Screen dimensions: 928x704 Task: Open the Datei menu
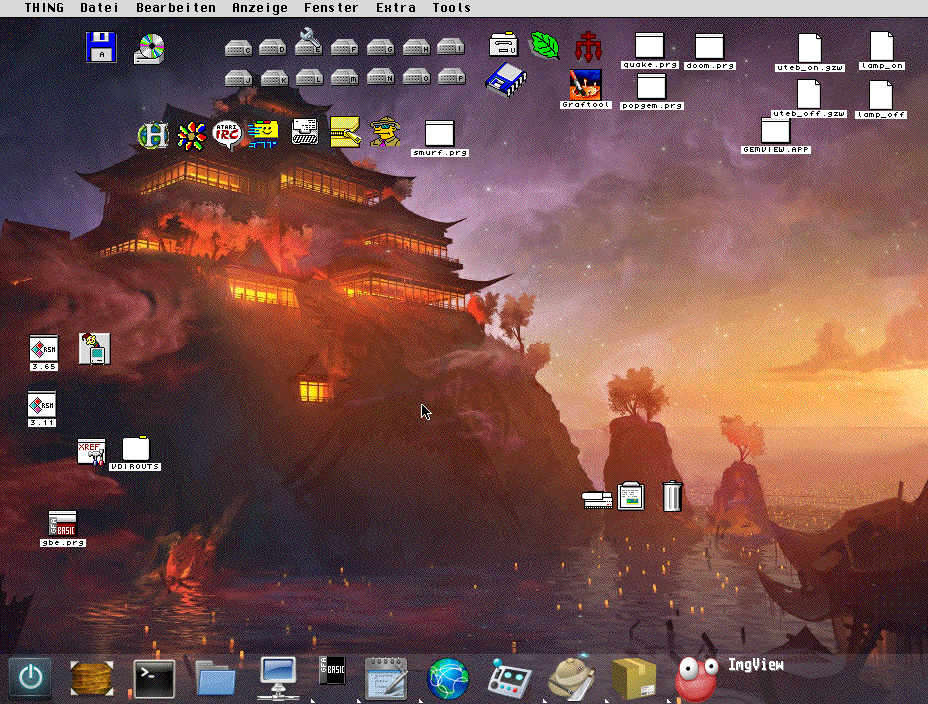pyautogui.click(x=99, y=8)
